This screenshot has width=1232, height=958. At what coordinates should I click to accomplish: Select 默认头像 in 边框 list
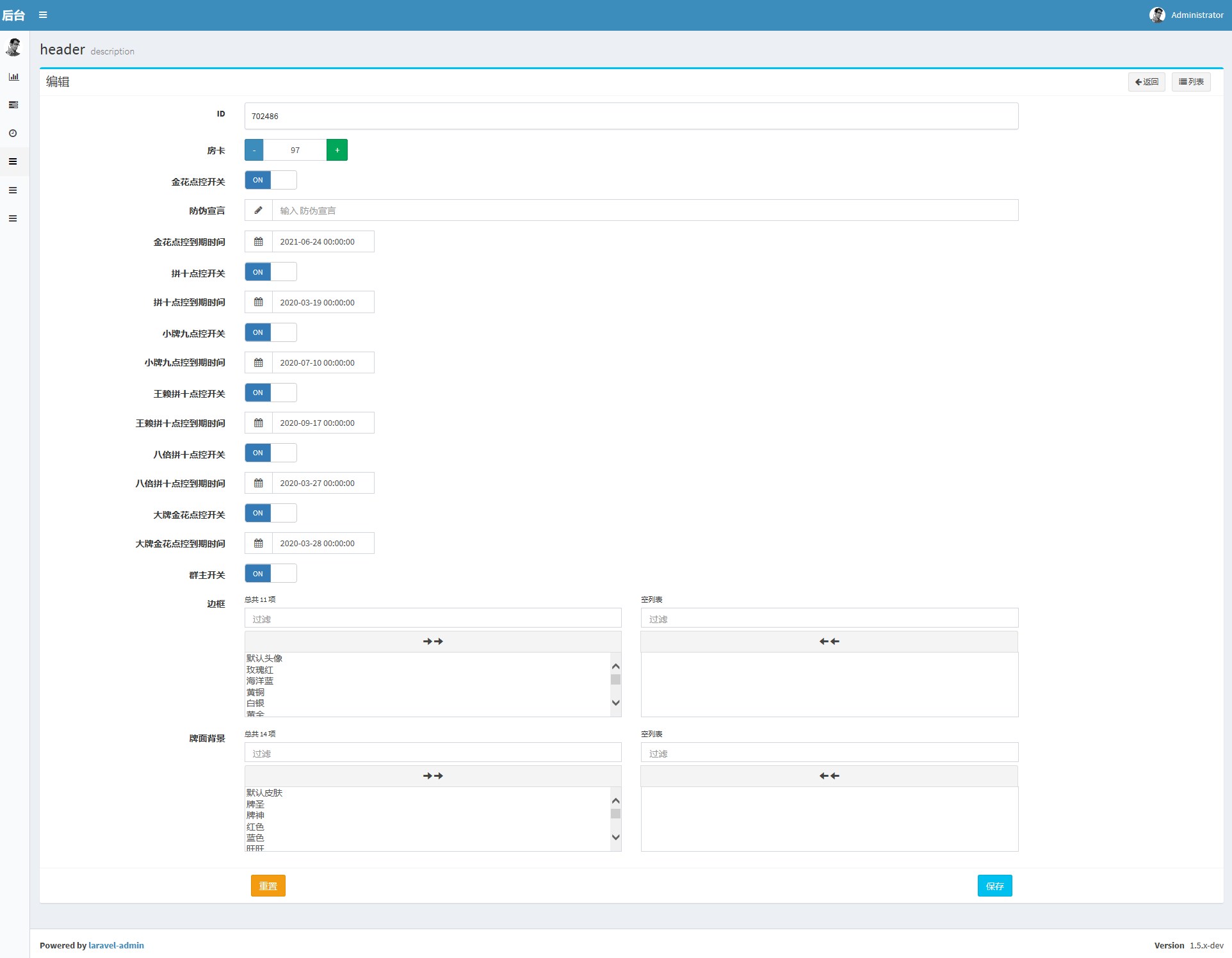[x=428, y=658]
